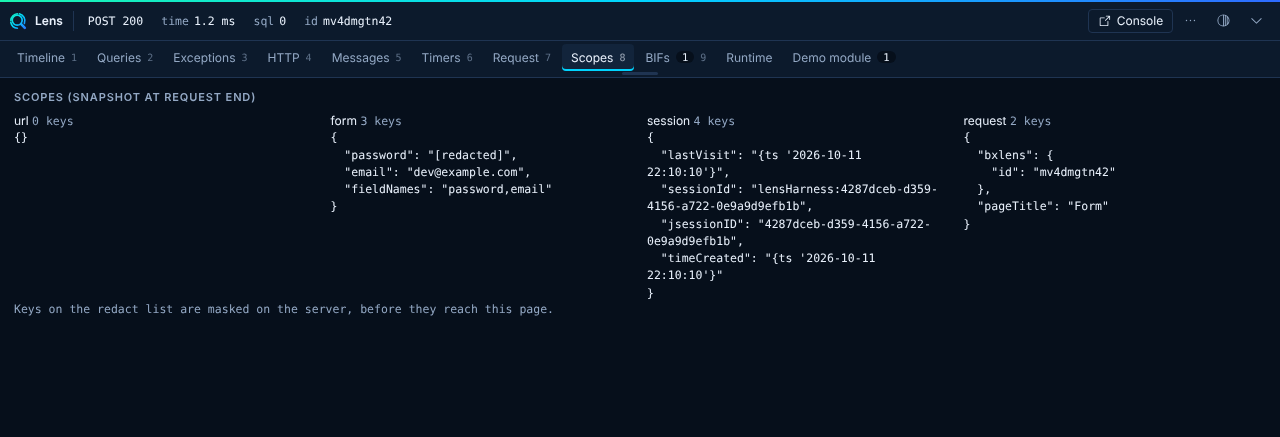
Task: Open the Queries tab
Action: coord(125,58)
